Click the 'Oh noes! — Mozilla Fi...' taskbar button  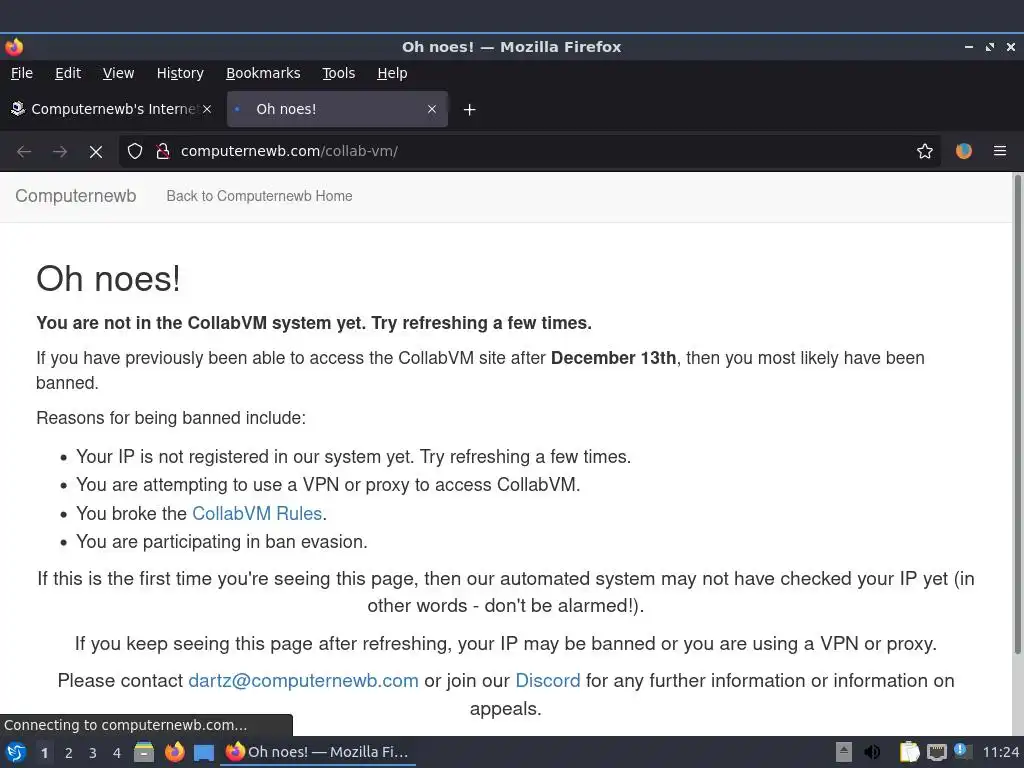(318, 752)
